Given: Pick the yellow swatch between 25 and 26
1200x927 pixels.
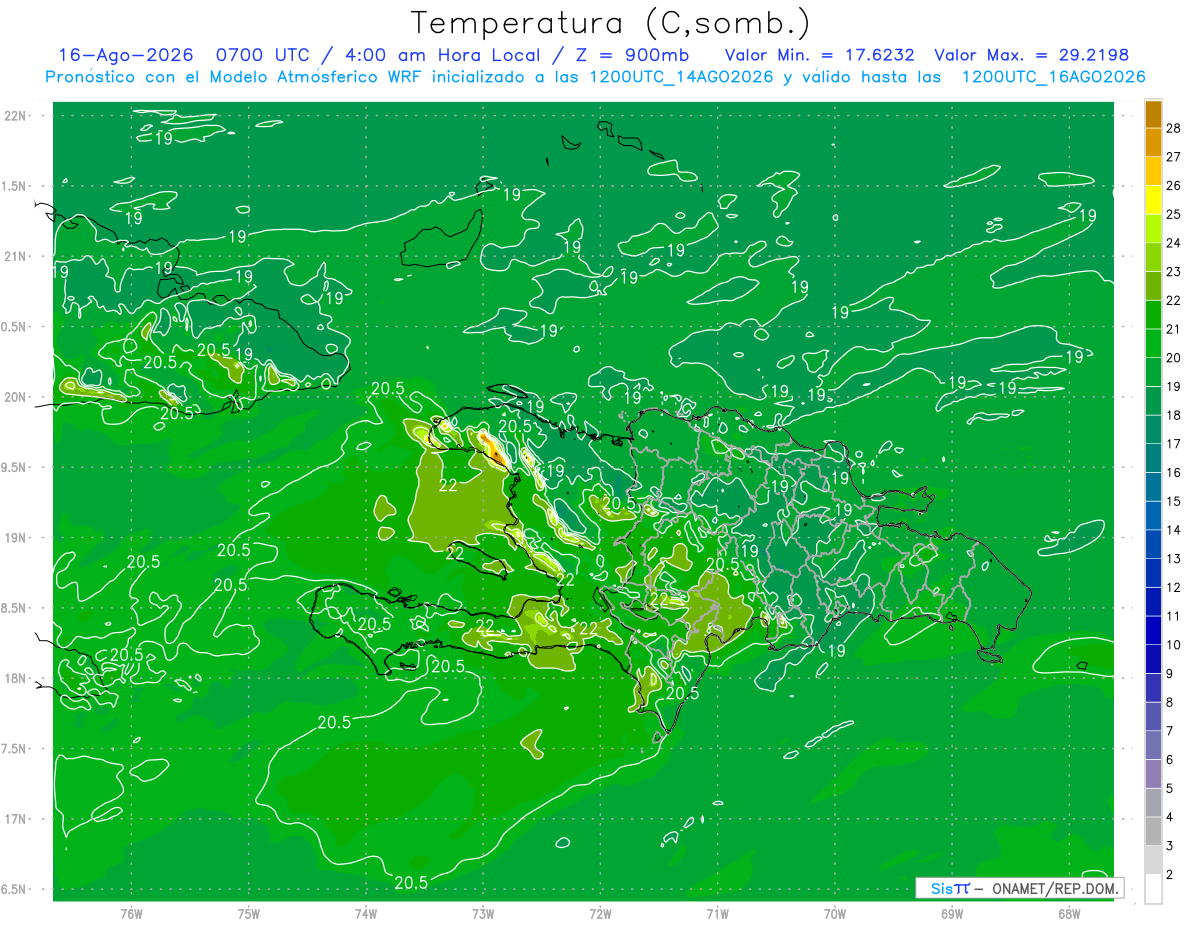Looking at the screenshot, I should [x=1153, y=200].
